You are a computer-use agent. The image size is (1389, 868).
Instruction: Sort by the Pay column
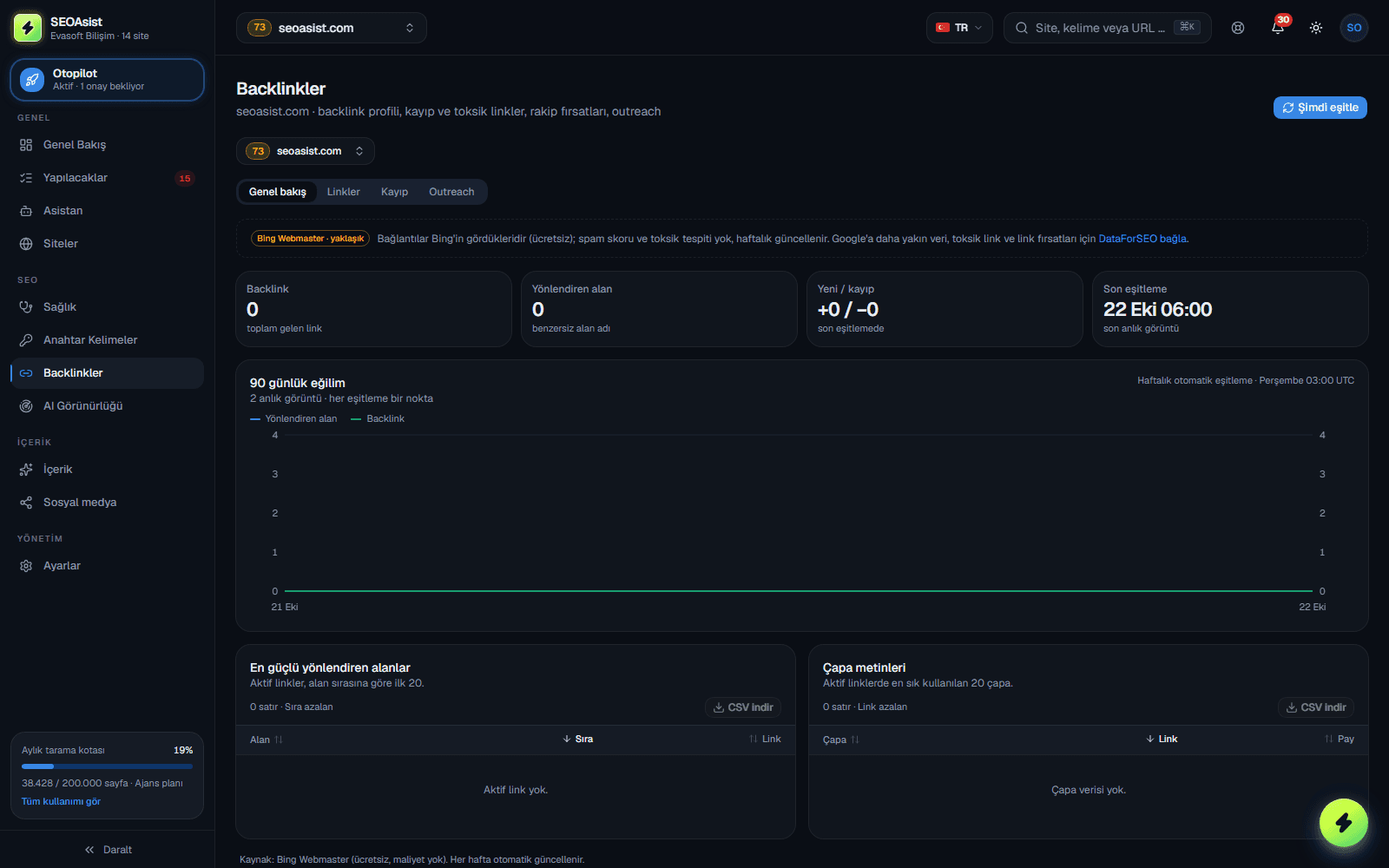(x=1339, y=740)
